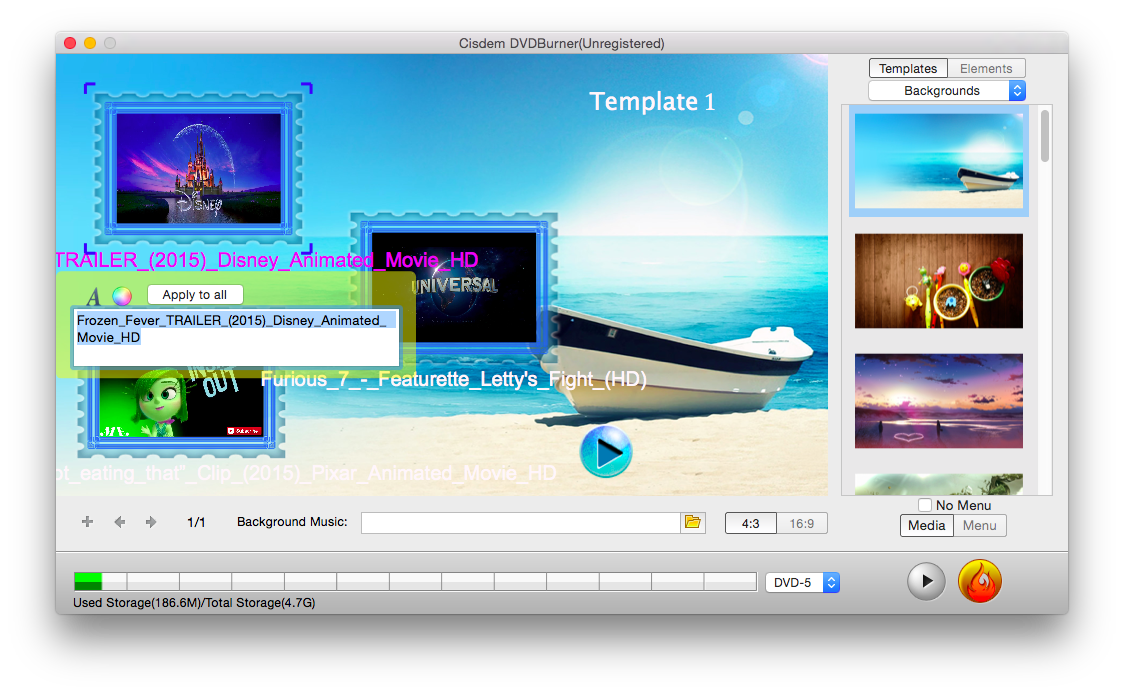Image resolution: width=1124 pixels, height=694 pixels.
Task: Open the DVD-5 disc type dropdown
Action: pyautogui.click(x=803, y=582)
